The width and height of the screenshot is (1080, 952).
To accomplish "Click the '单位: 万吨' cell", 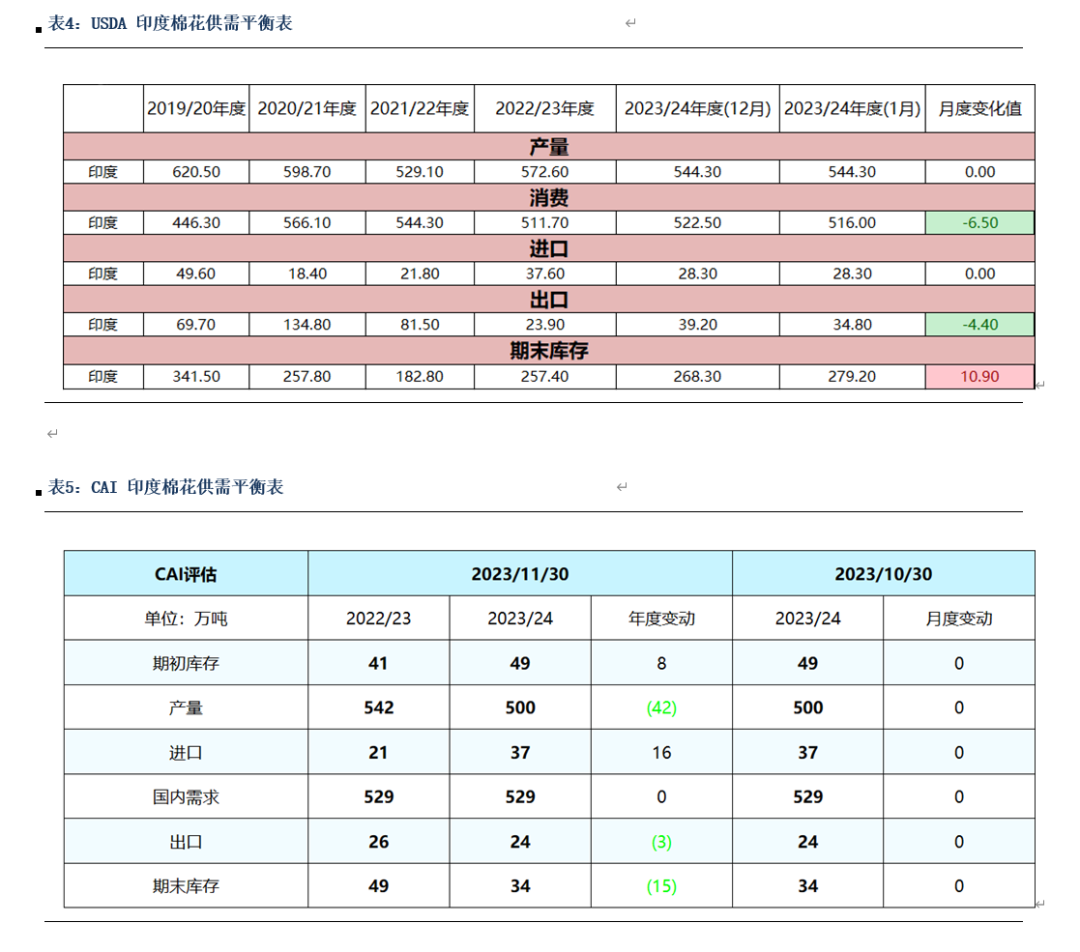I will pos(186,619).
